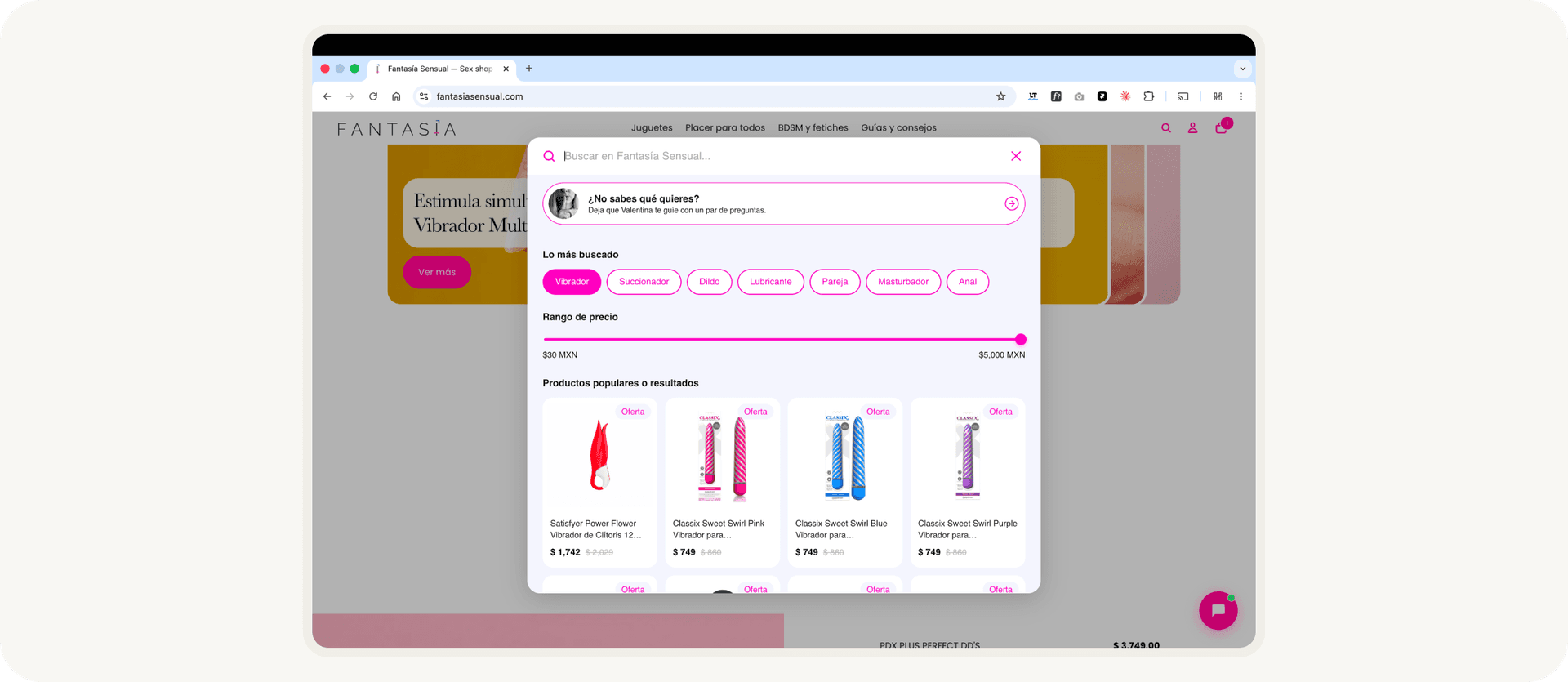Click the price range slider handle
The height and width of the screenshot is (682, 1568).
pyautogui.click(x=1021, y=339)
